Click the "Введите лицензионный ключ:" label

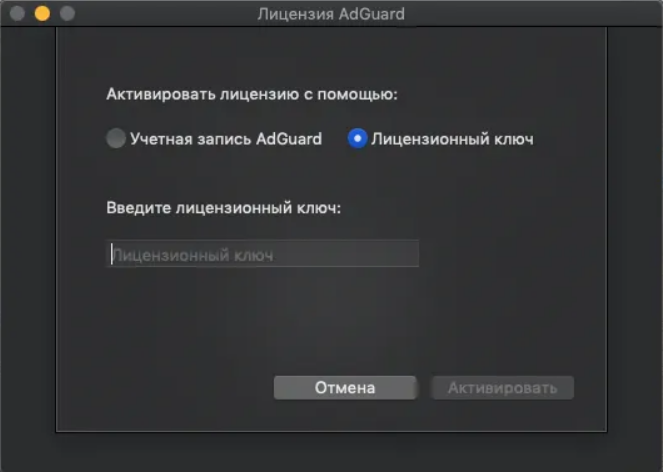pos(223,208)
